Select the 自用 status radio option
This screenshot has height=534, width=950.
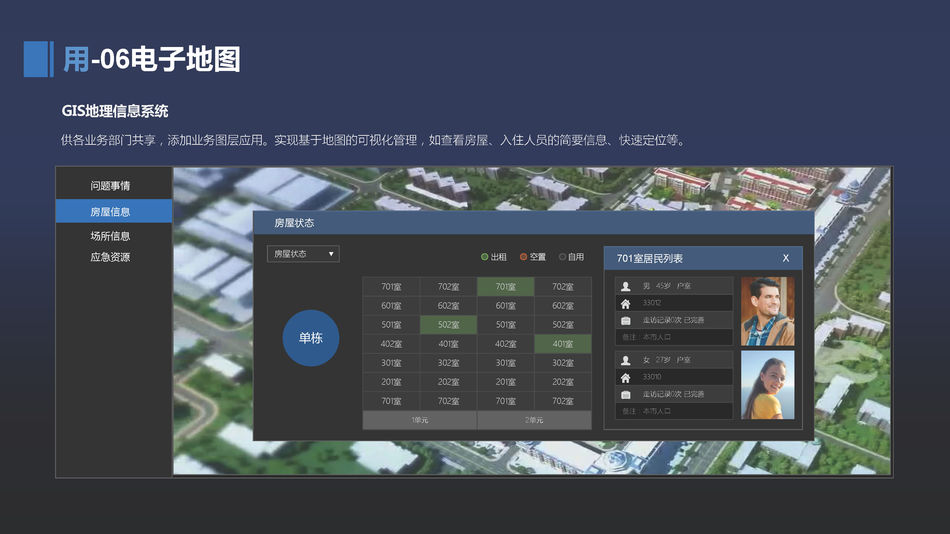[x=562, y=257]
